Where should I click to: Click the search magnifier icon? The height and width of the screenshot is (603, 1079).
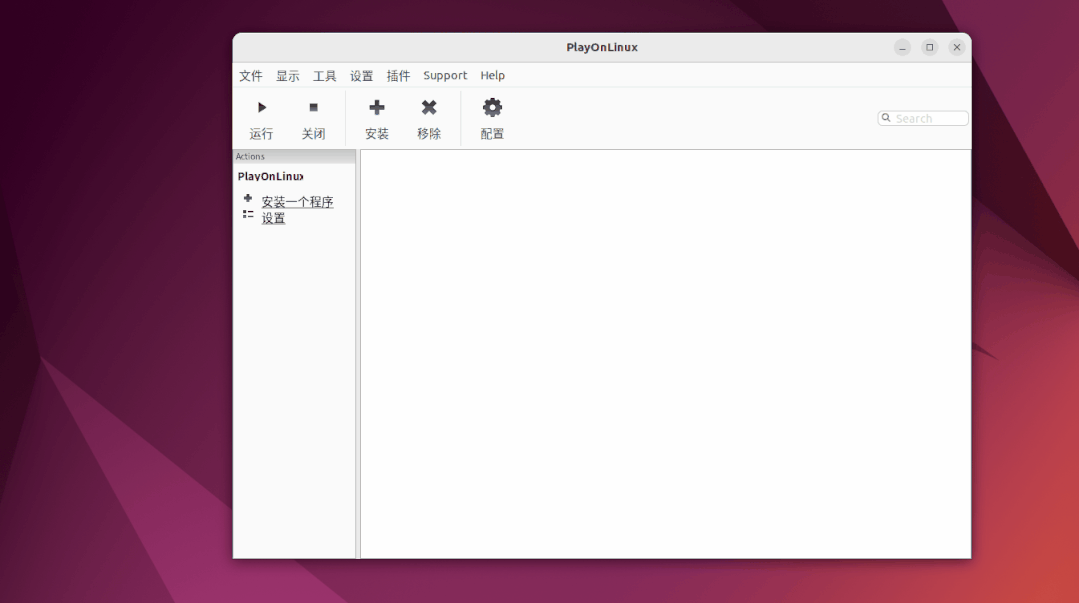coord(886,118)
